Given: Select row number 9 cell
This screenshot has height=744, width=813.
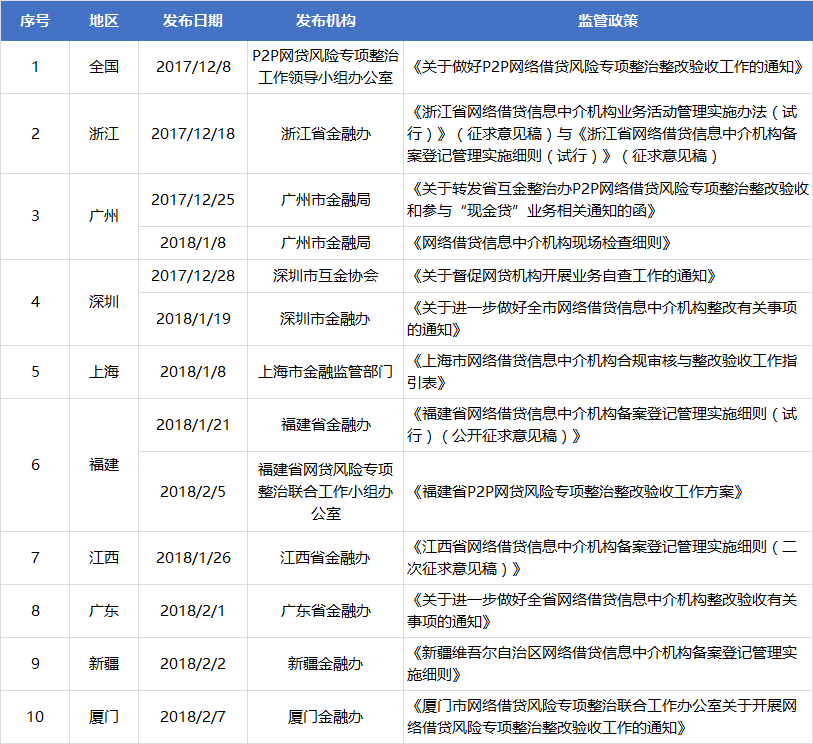Looking at the screenshot, I should point(35,663).
